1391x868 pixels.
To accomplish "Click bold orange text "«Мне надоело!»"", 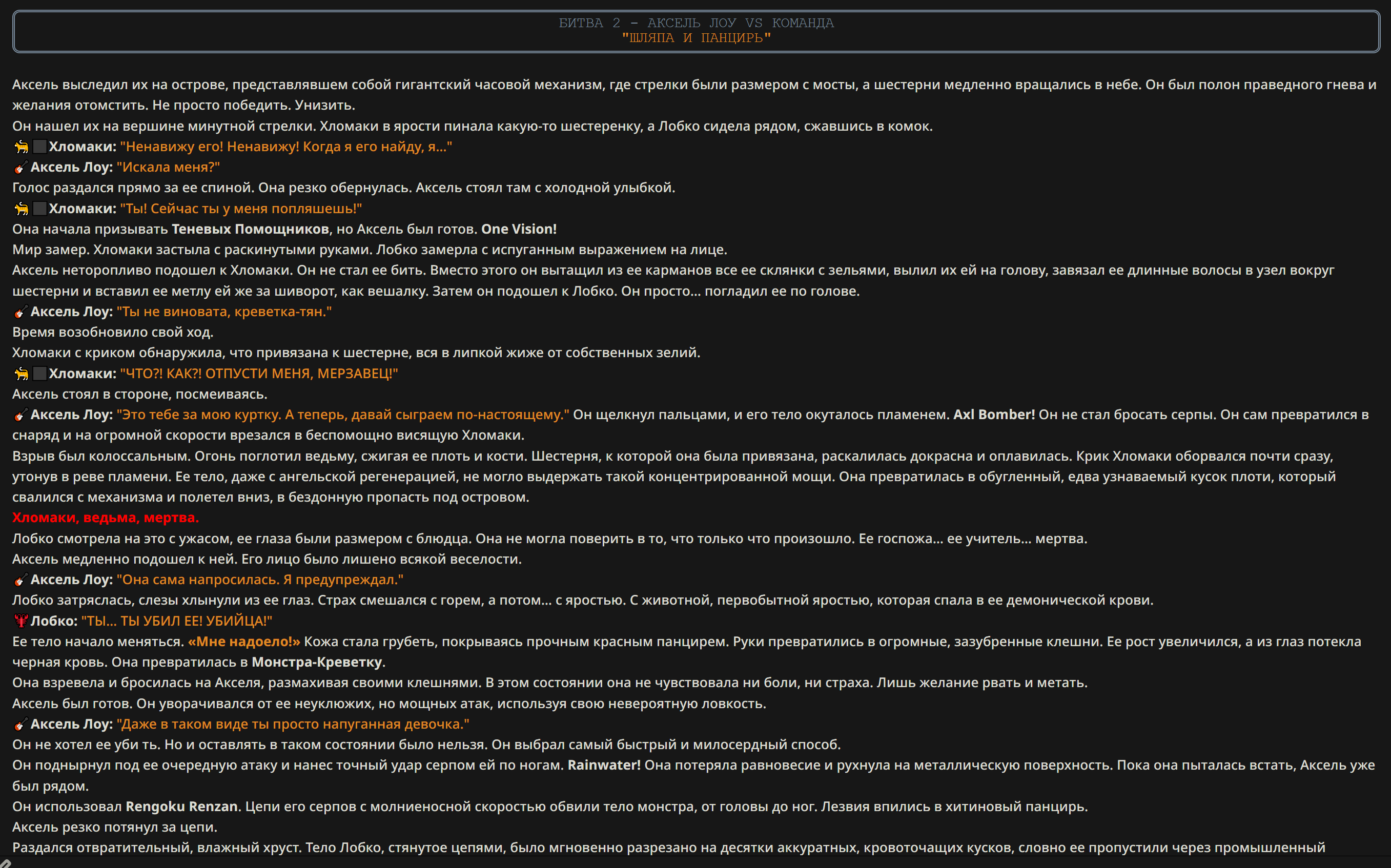I will click(x=244, y=642).
